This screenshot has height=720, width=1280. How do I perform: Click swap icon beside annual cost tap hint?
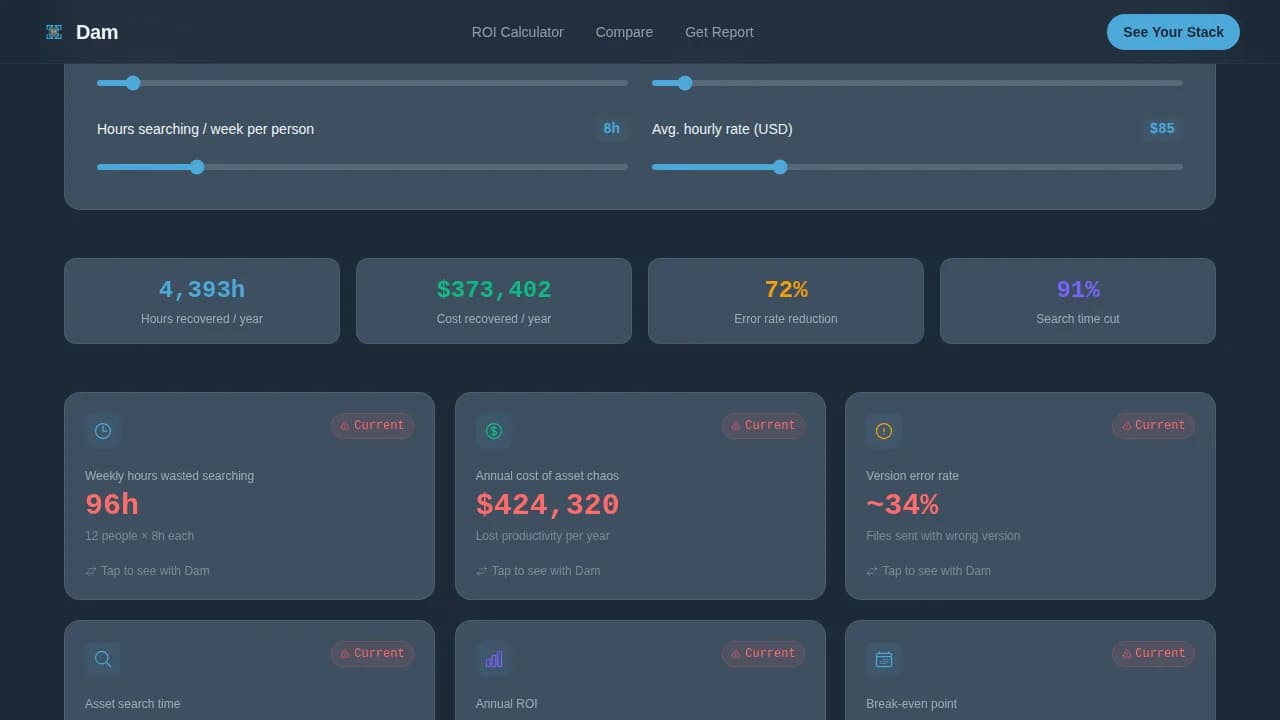pos(482,571)
